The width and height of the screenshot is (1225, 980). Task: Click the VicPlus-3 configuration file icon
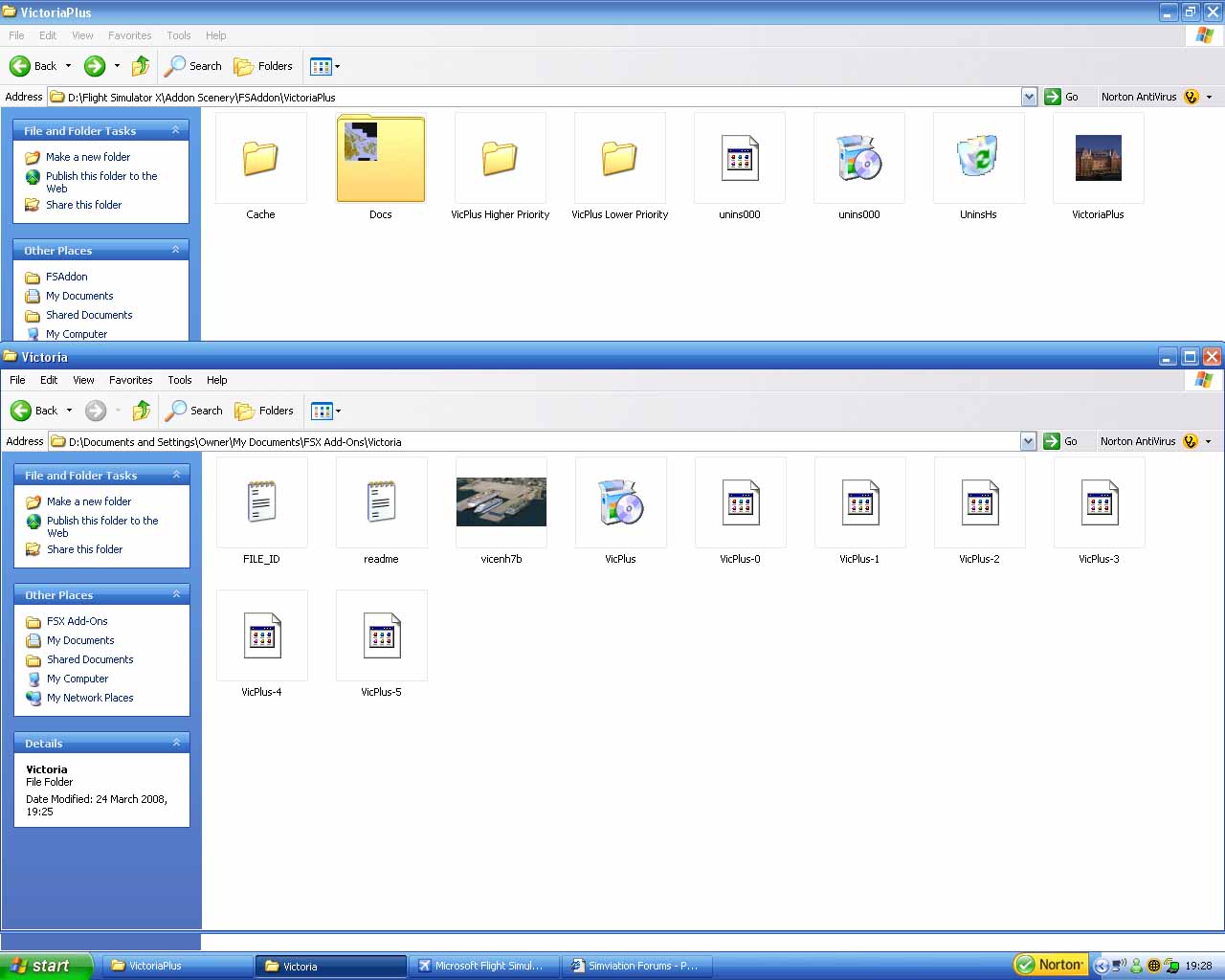click(1099, 502)
